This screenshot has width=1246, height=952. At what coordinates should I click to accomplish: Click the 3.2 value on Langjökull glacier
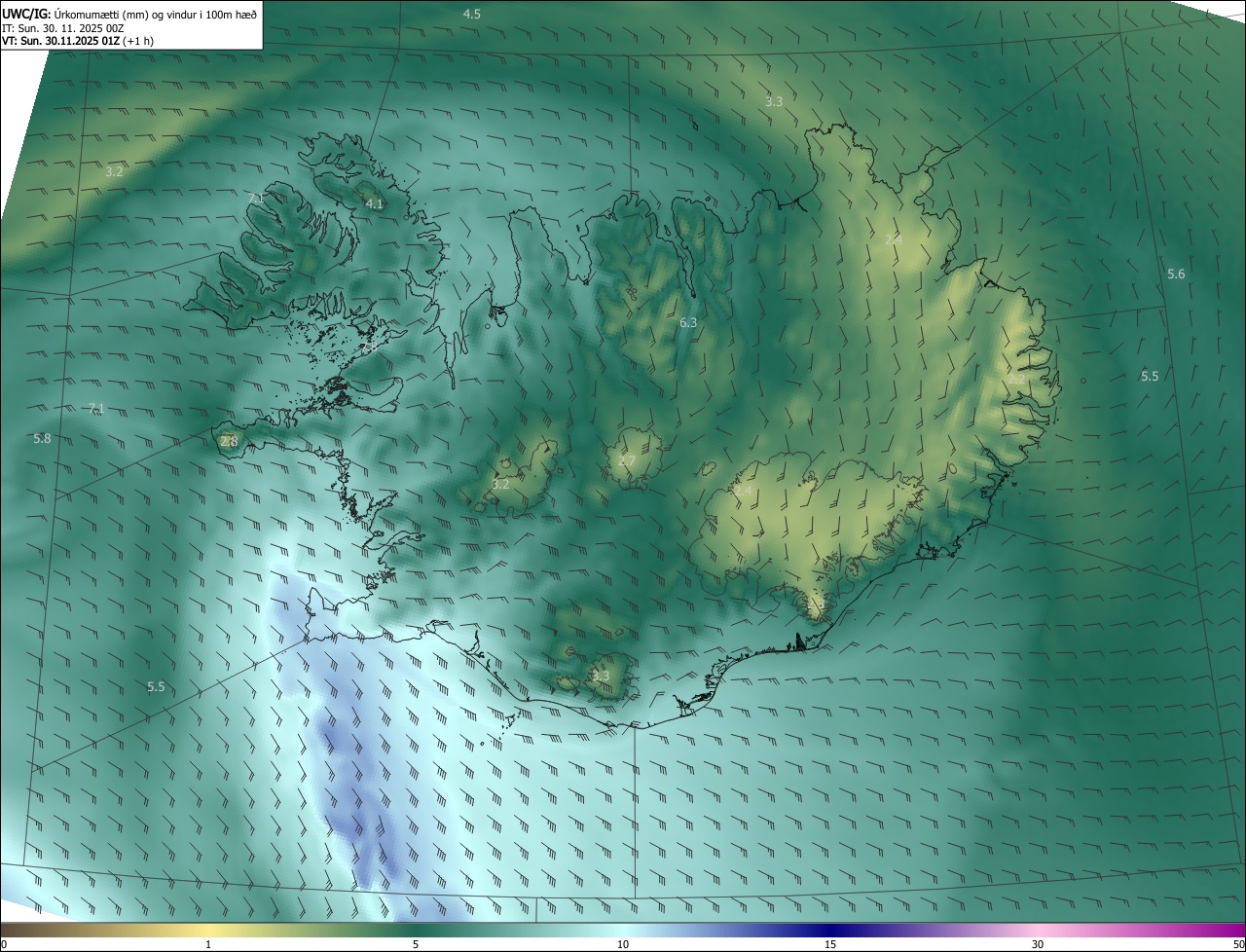click(x=500, y=484)
